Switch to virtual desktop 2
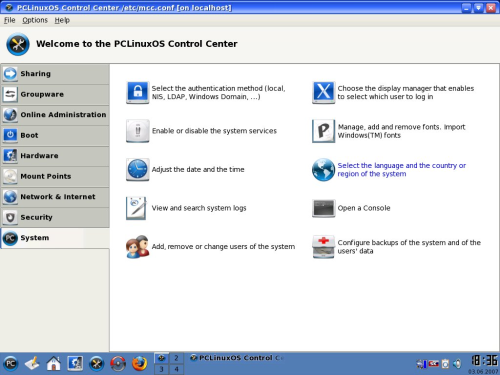Viewport: 500px width, 375px height. (176, 358)
